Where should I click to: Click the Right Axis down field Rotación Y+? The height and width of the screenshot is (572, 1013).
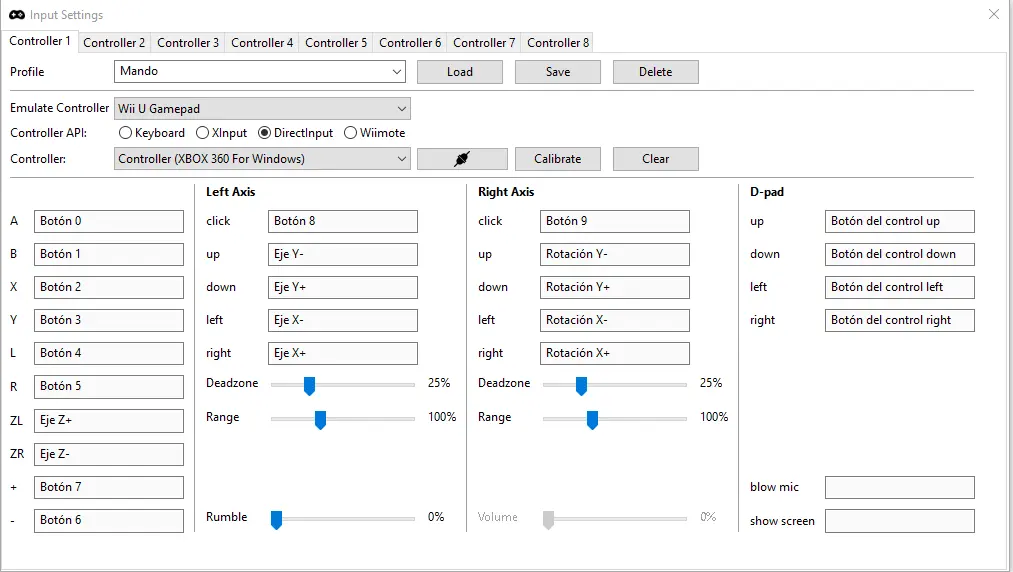614,287
